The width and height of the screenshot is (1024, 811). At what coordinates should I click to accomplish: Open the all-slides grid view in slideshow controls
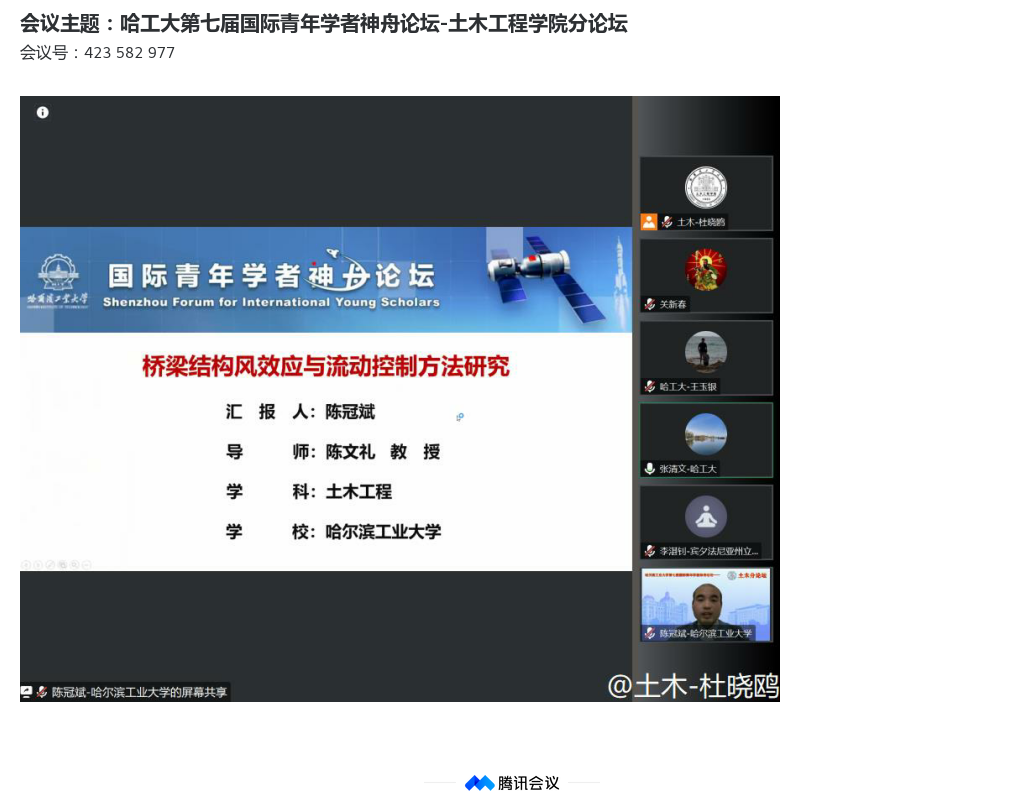62,565
